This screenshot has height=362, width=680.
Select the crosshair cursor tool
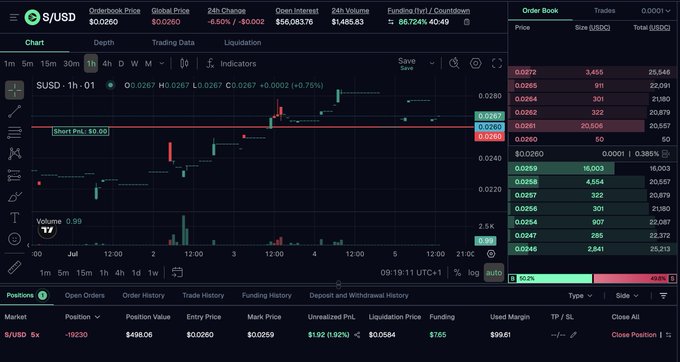(14, 90)
